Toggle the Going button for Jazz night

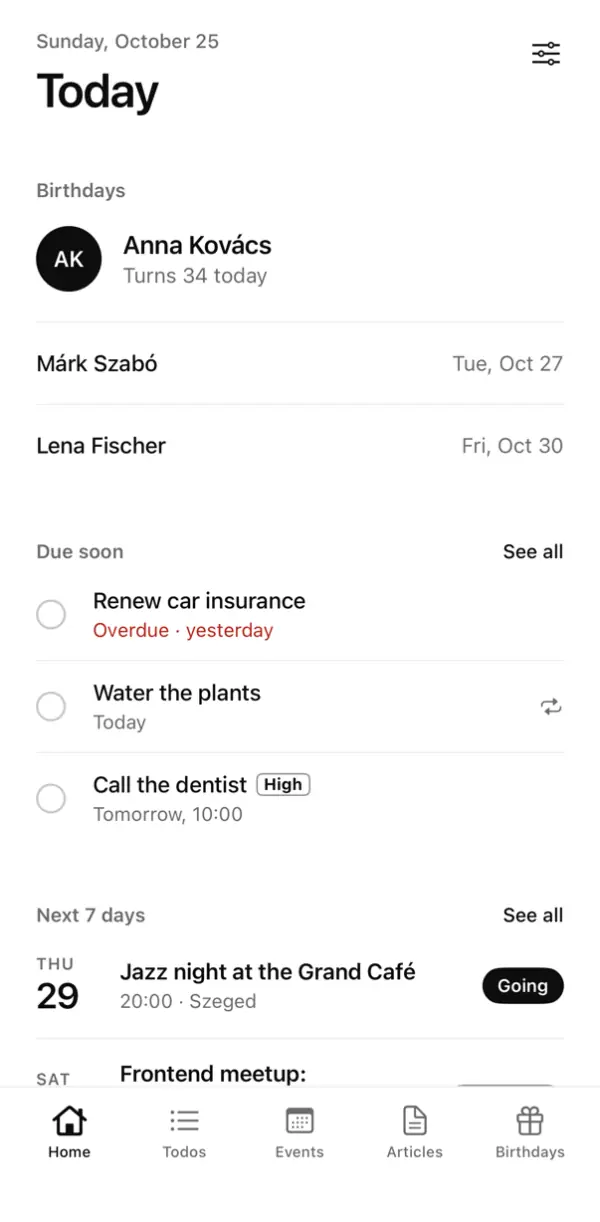click(523, 986)
